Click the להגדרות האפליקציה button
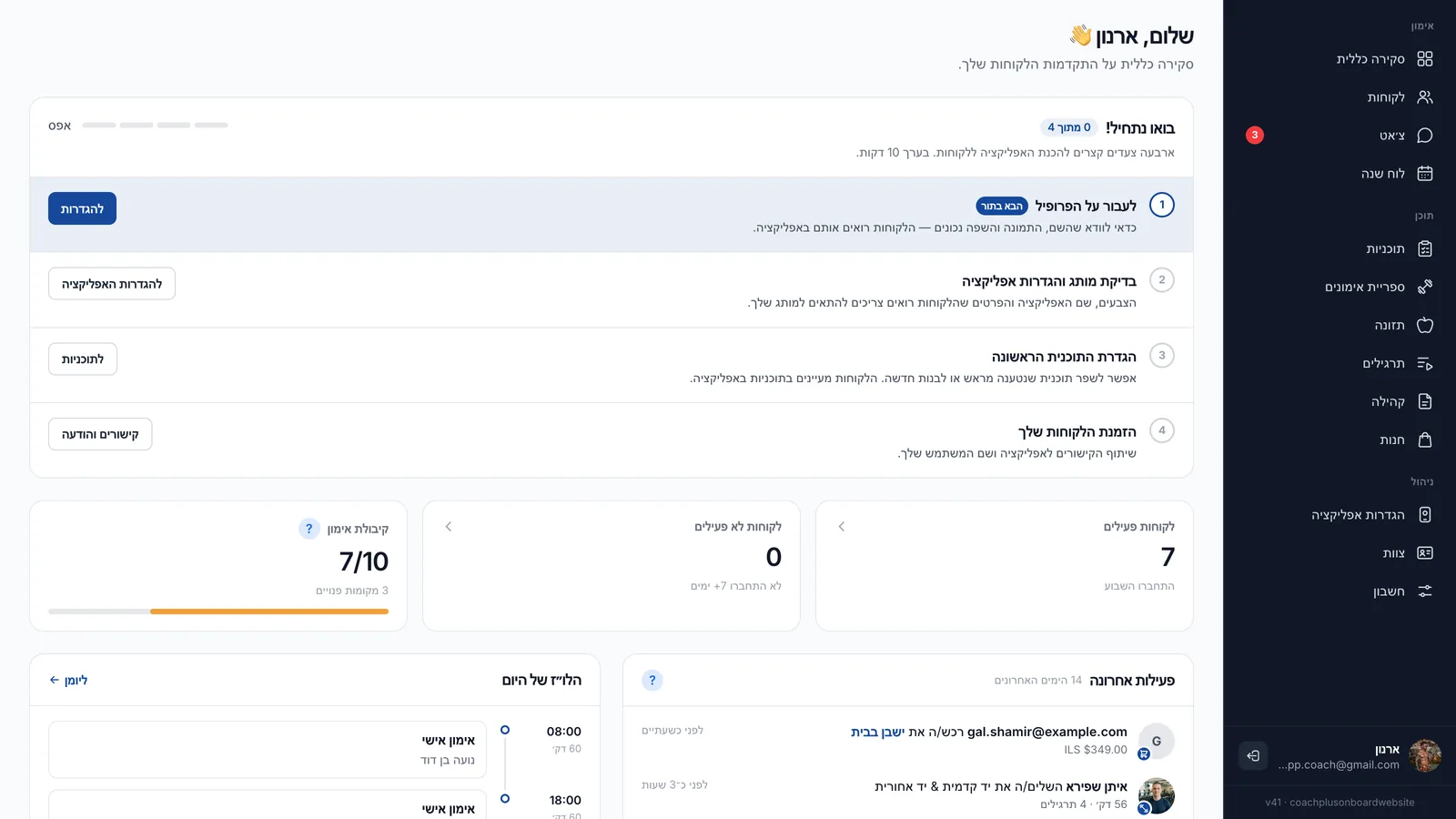Image resolution: width=1456 pixels, height=819 pixels. coord(112,284)
